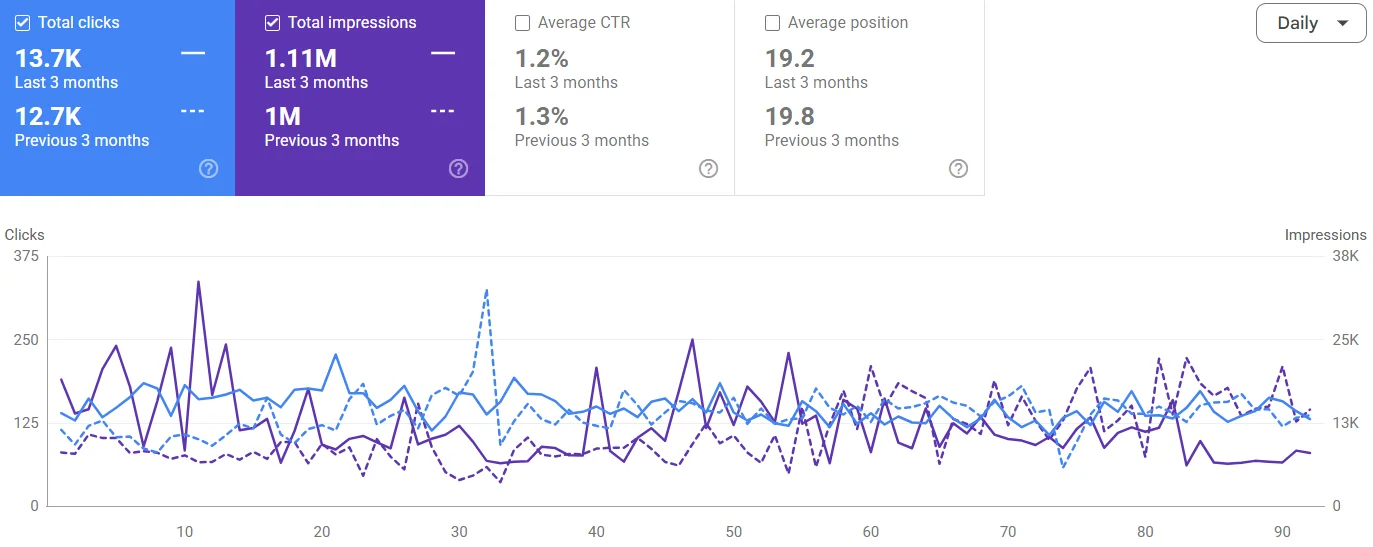The image size is (1373, 547).
Task: Open the Daily granularity dropdown
Action: (x=1311, y=23)
